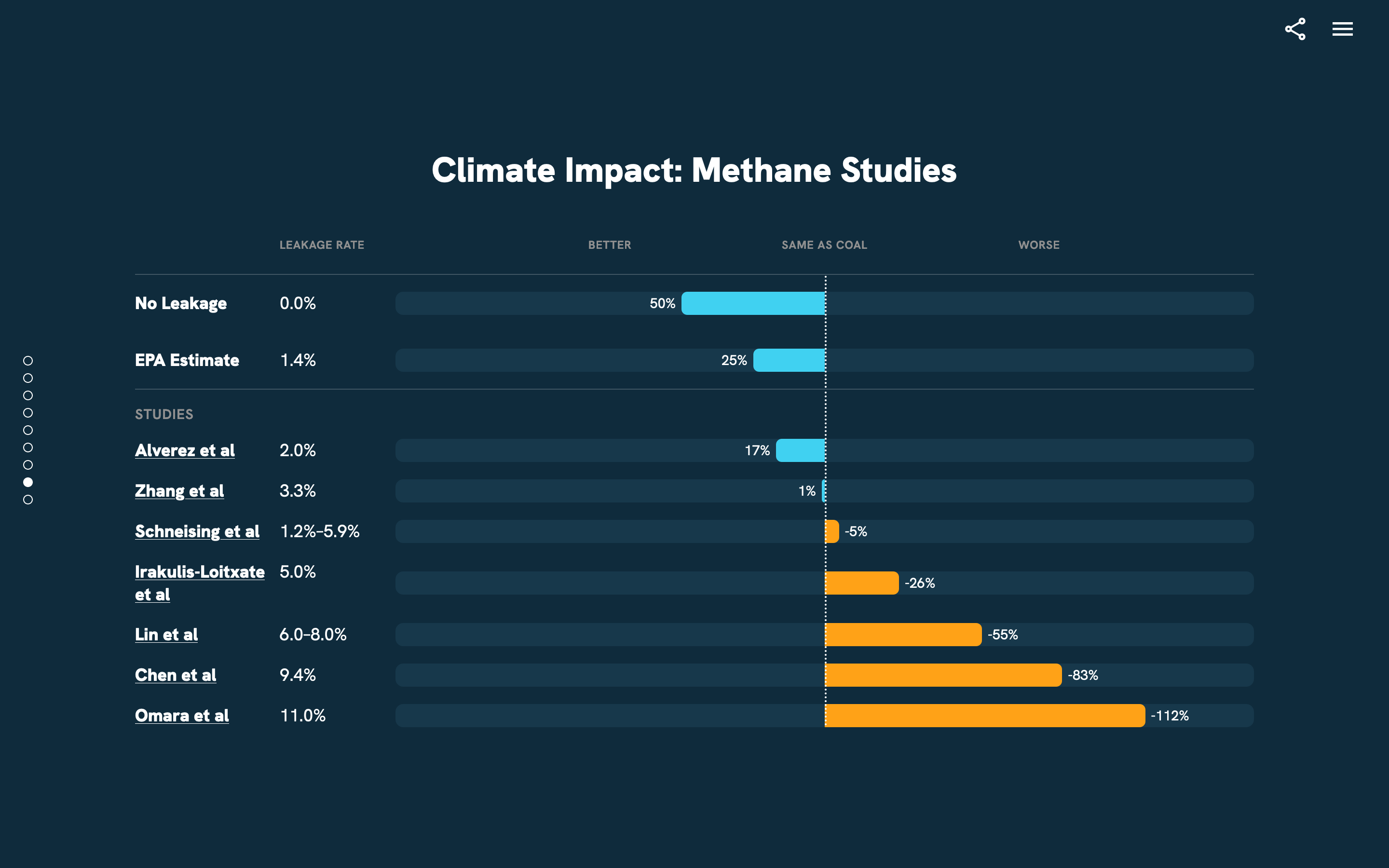Screen dimensions: 1389x868
Task: Open the Lin et al study link
Action: (166, 634)
